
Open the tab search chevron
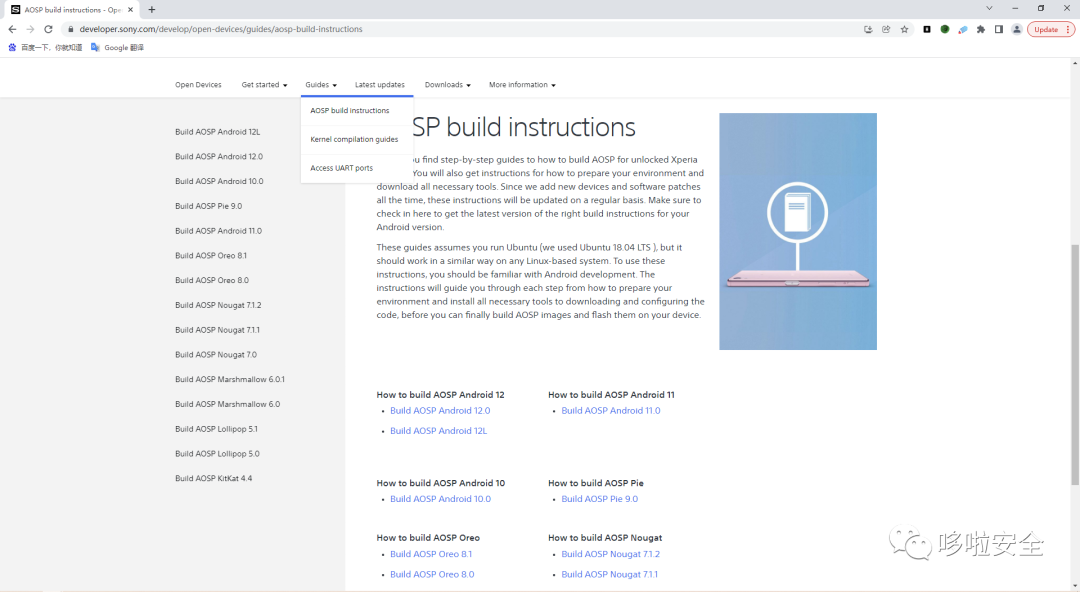tap(989, 8)
